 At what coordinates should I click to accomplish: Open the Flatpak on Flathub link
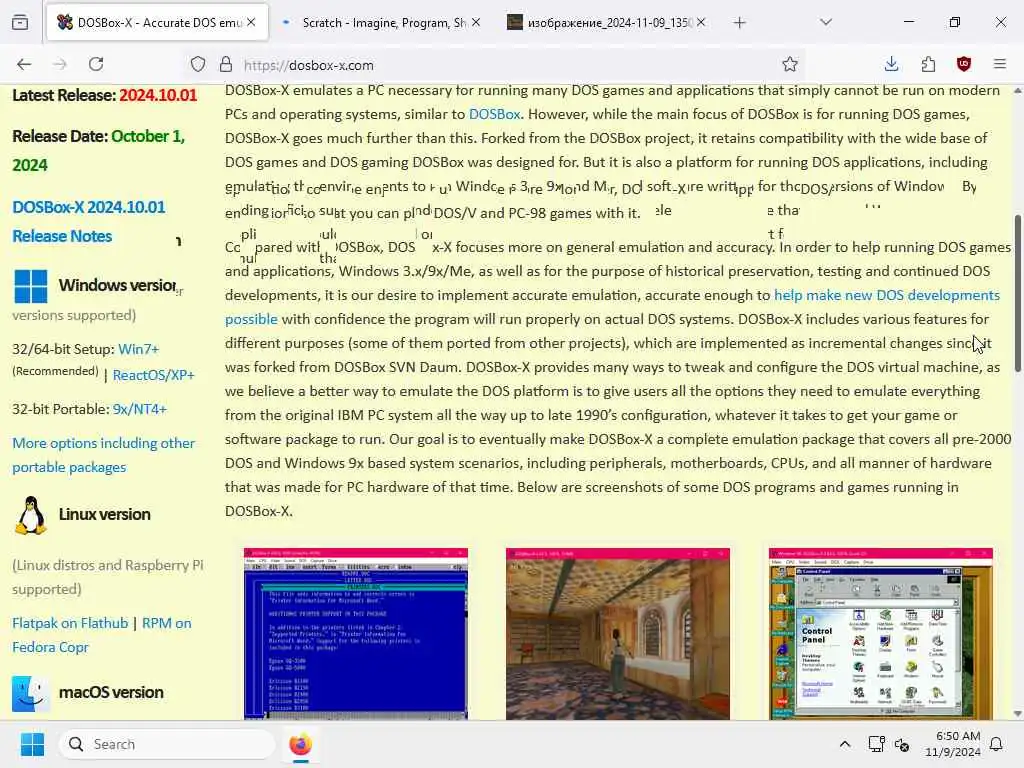(70, 623)
